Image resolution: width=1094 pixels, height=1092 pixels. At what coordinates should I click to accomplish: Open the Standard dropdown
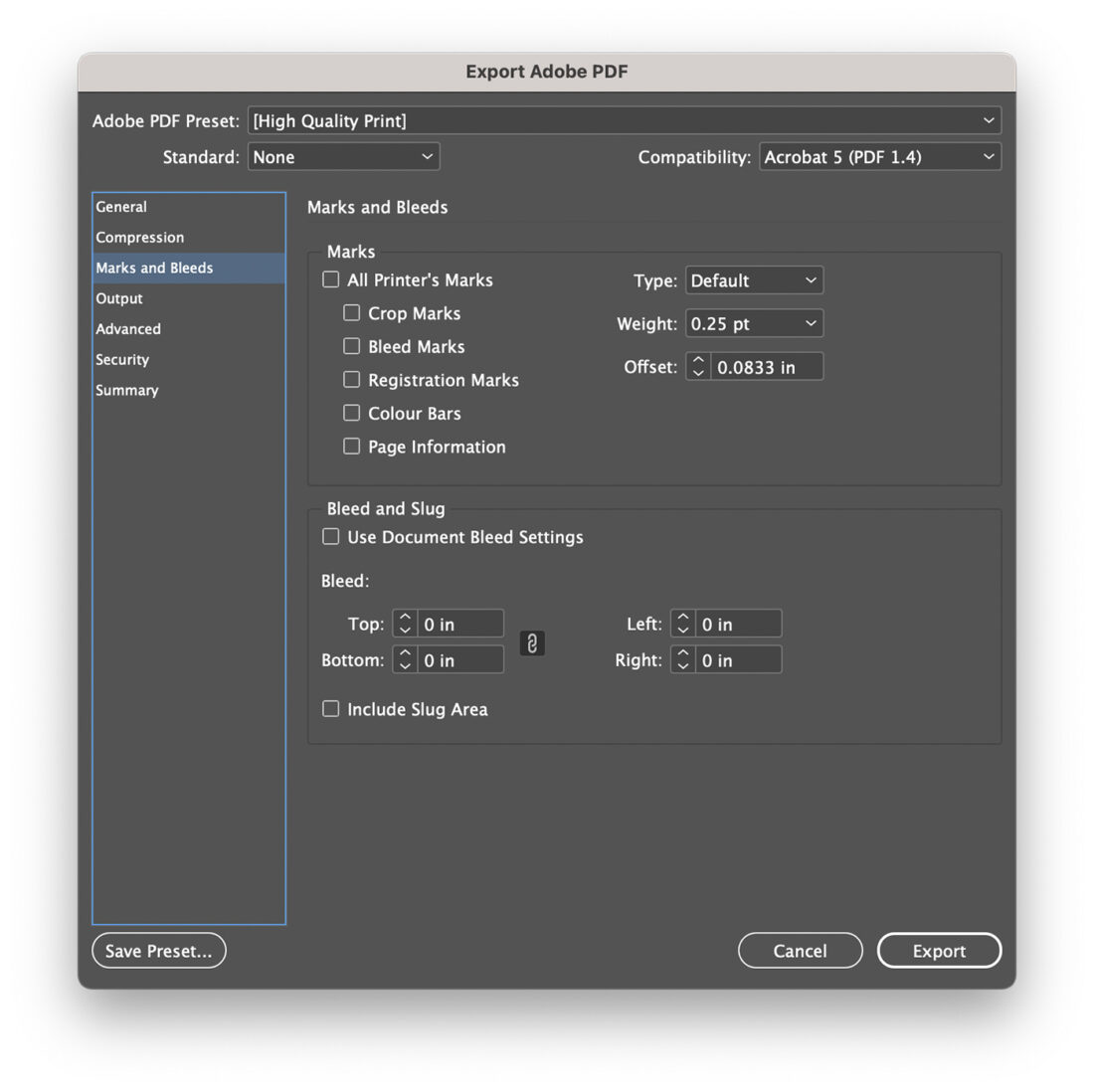pos(343,156)
